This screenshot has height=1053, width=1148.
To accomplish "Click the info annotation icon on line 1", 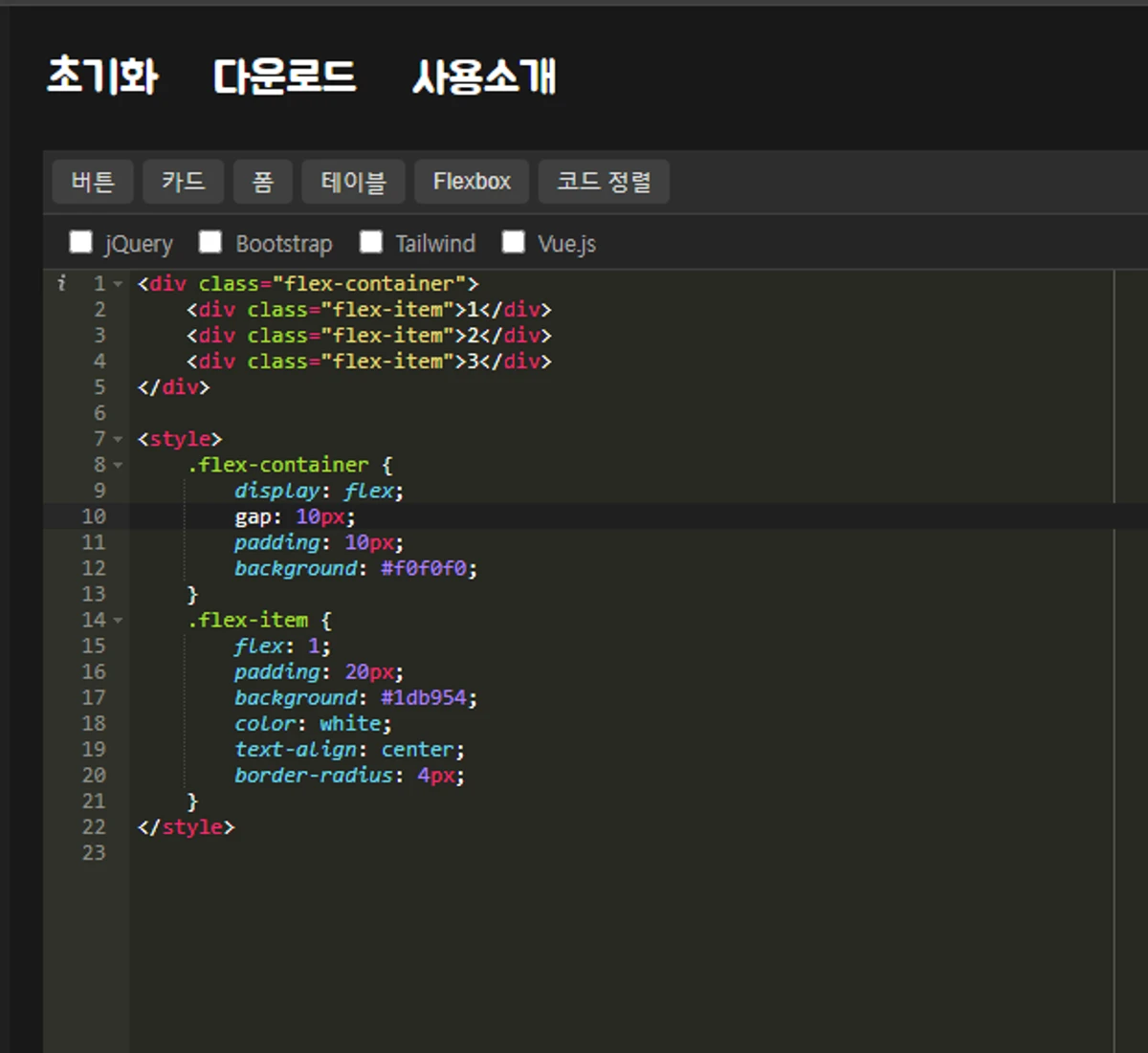I will coord(61,283).
